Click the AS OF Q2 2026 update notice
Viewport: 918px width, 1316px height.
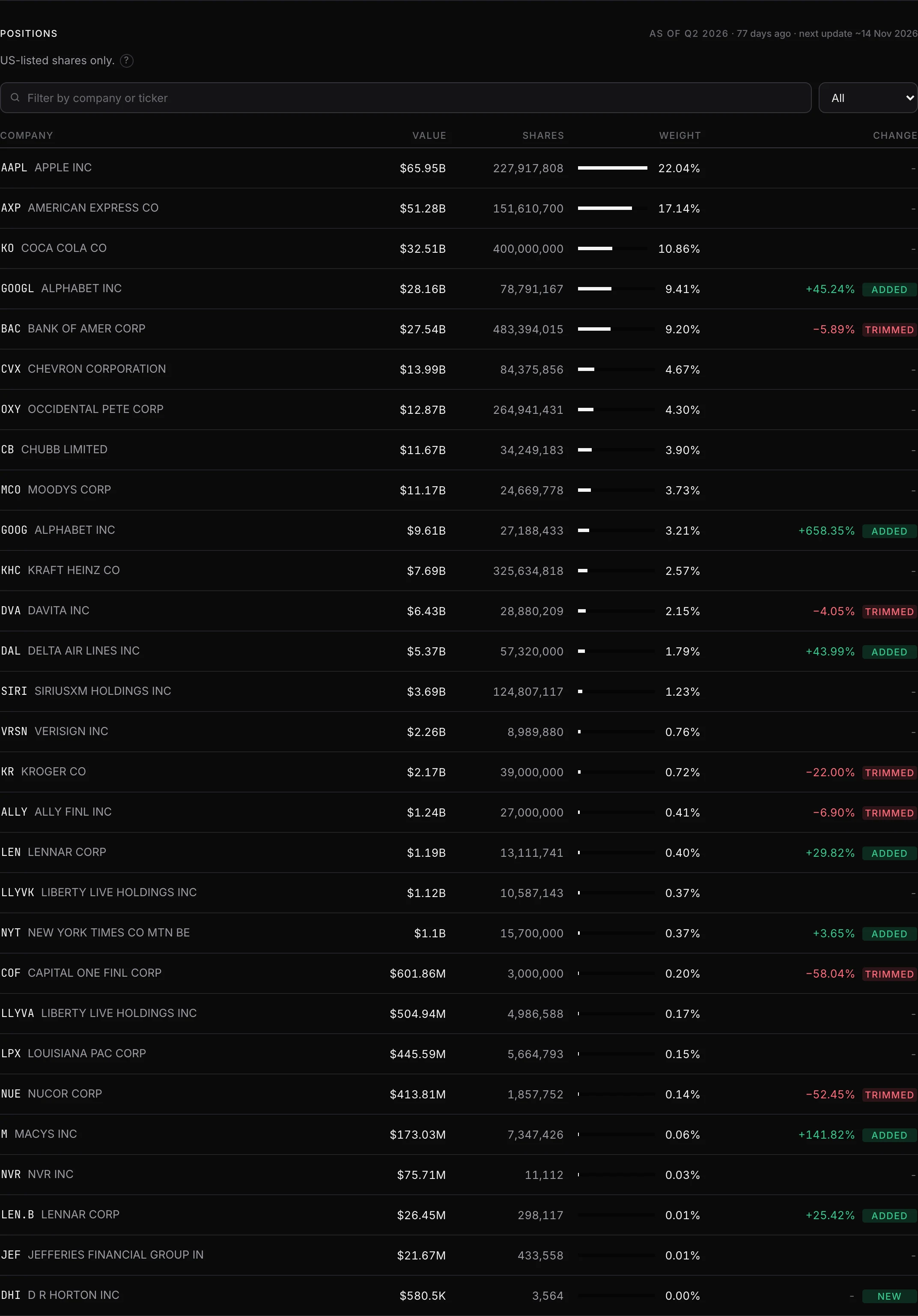pyautogui.click(x=783, y=34)
